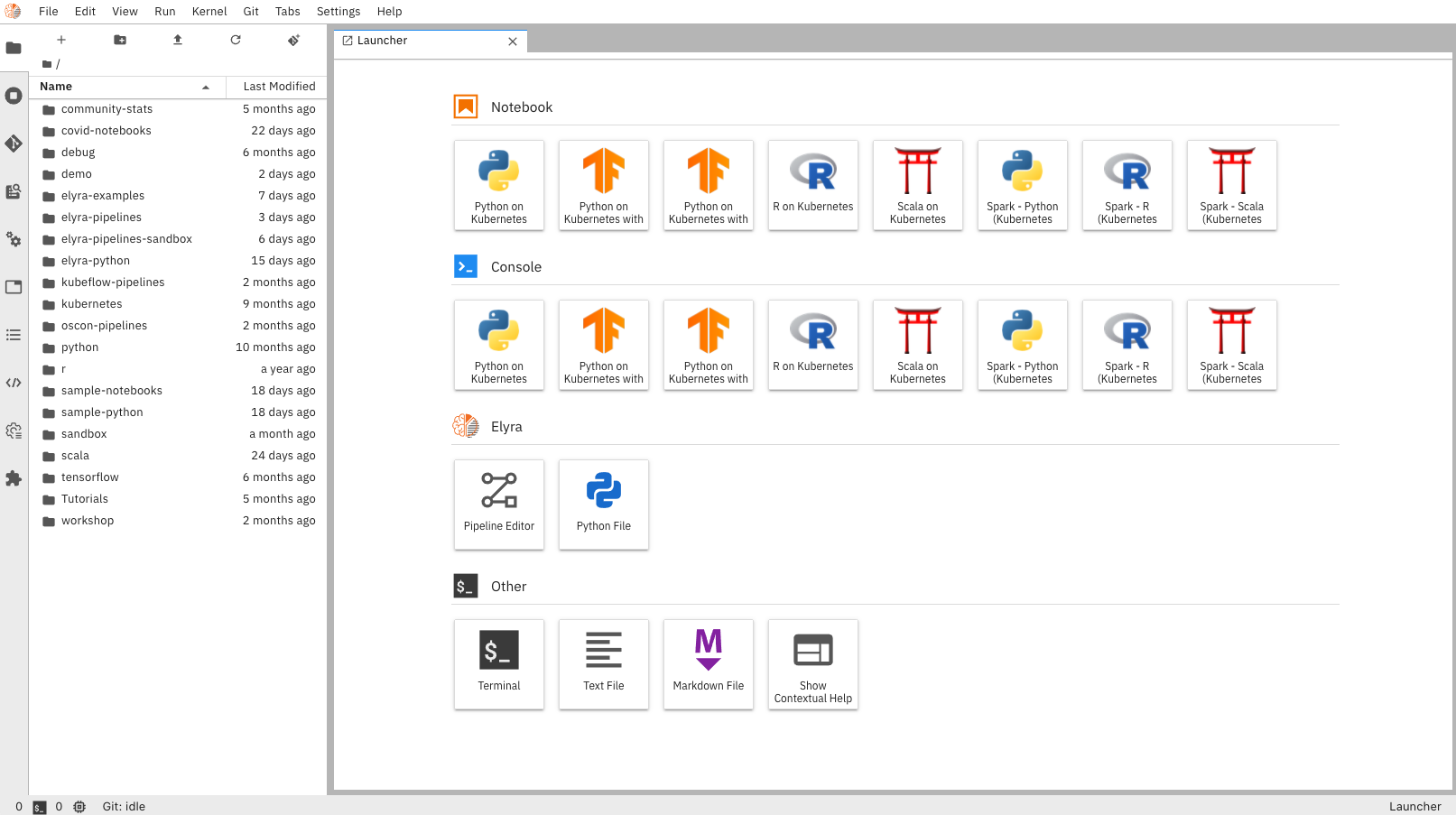This screenshot has width=1456, height=815.
Task: Select the oscon-pipelines folder
Action: [x=178, y=326]
